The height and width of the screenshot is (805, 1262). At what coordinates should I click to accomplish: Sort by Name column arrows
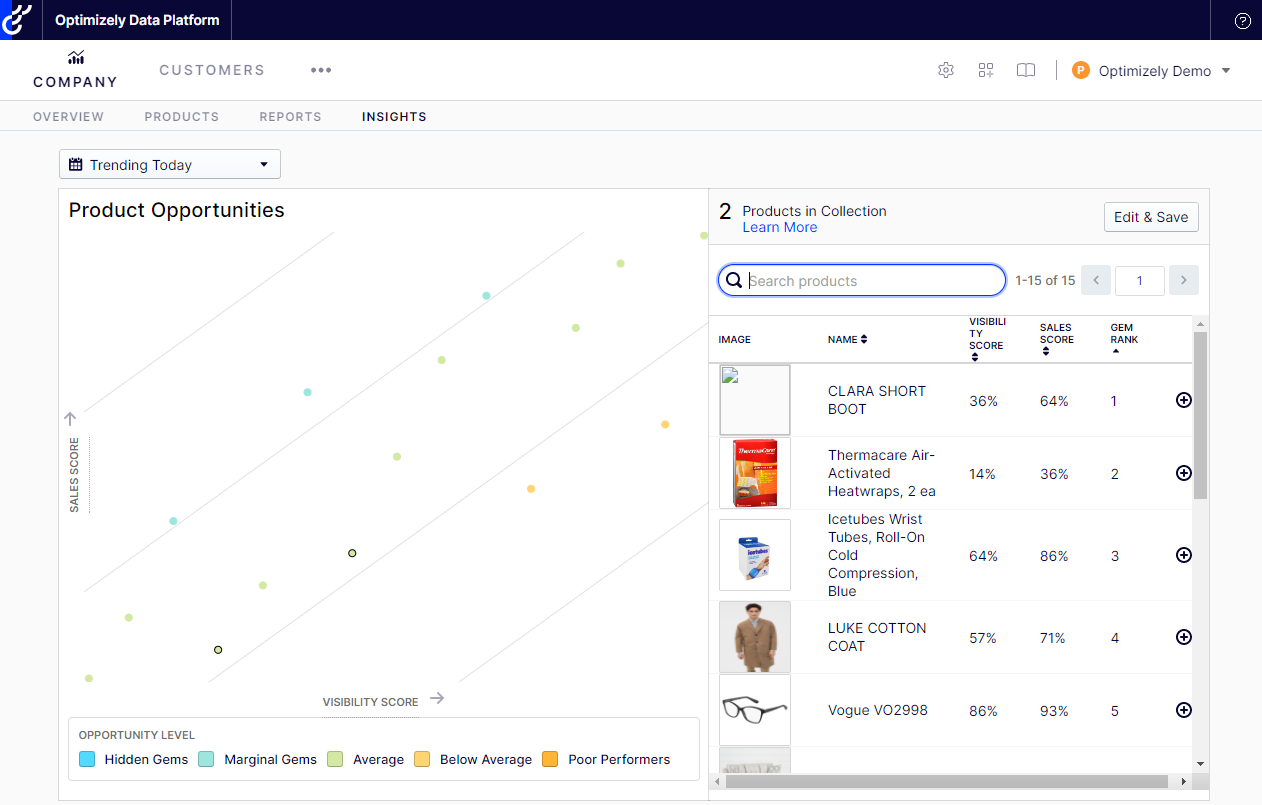(864, 340)
